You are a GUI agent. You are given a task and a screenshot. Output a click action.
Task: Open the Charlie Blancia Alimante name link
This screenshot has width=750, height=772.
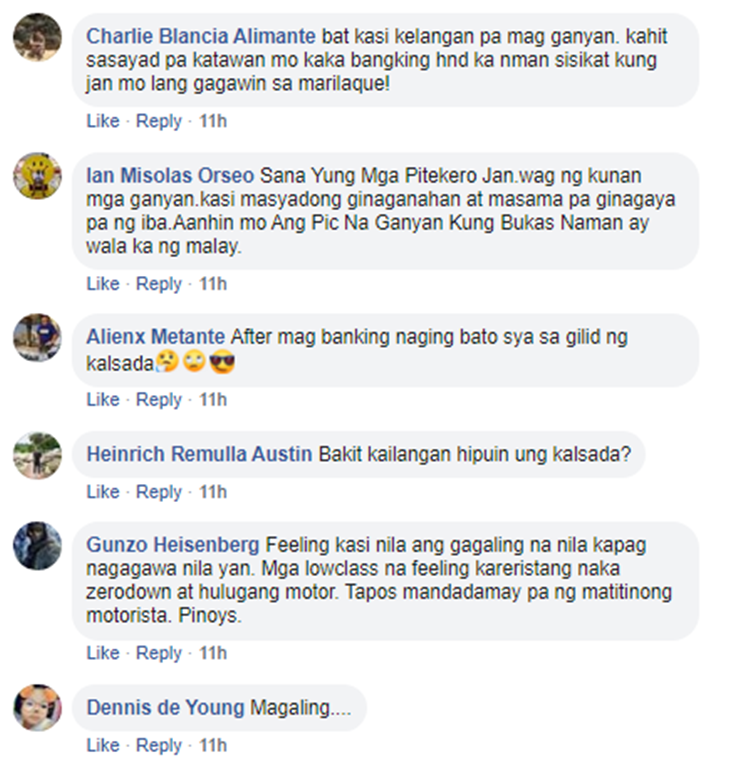(x=201, y=36)
